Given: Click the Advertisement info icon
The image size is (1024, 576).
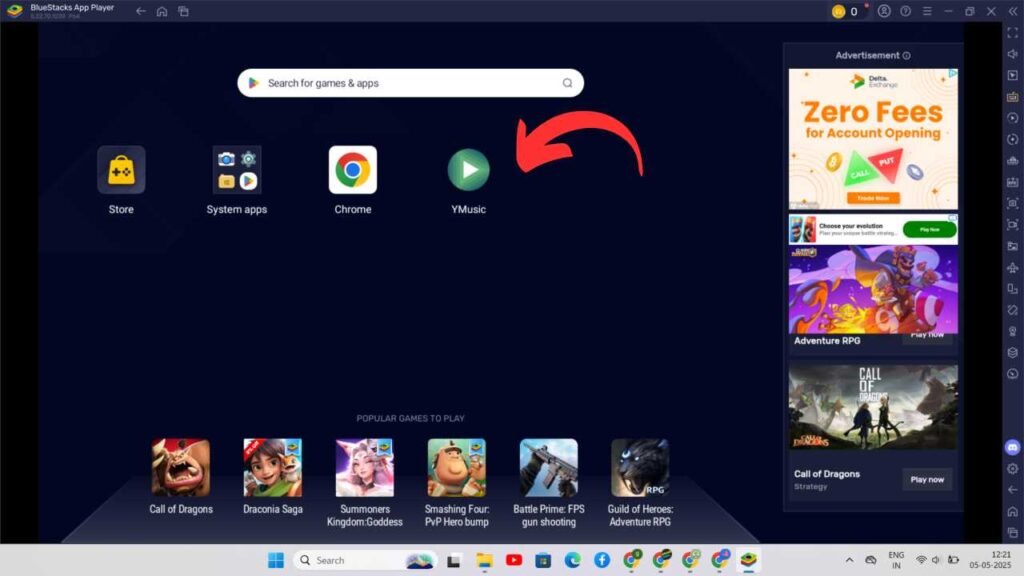Looking at the screenshot, I should tap(906, 56).
